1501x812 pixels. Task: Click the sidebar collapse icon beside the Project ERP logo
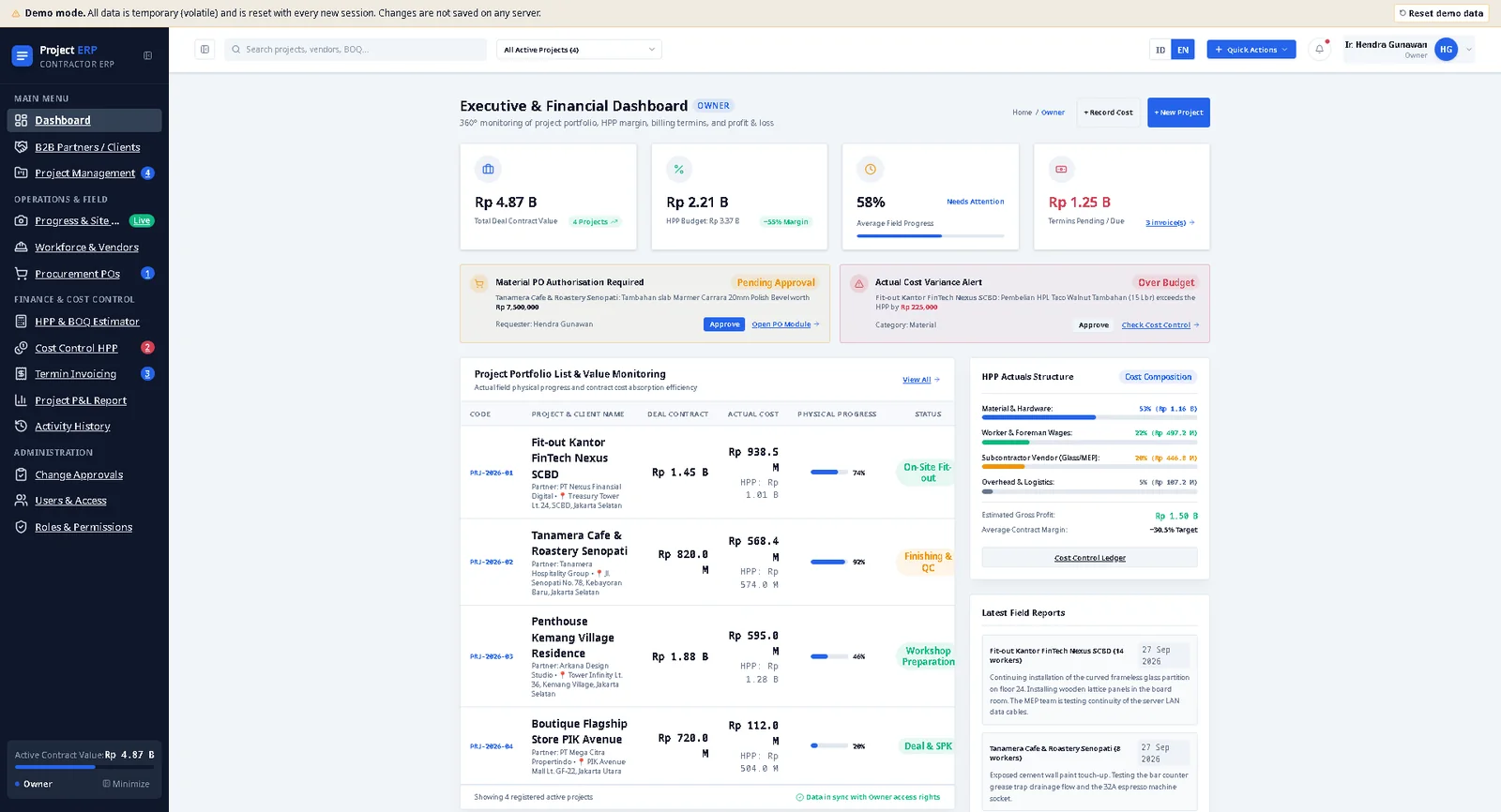[147, 56]
